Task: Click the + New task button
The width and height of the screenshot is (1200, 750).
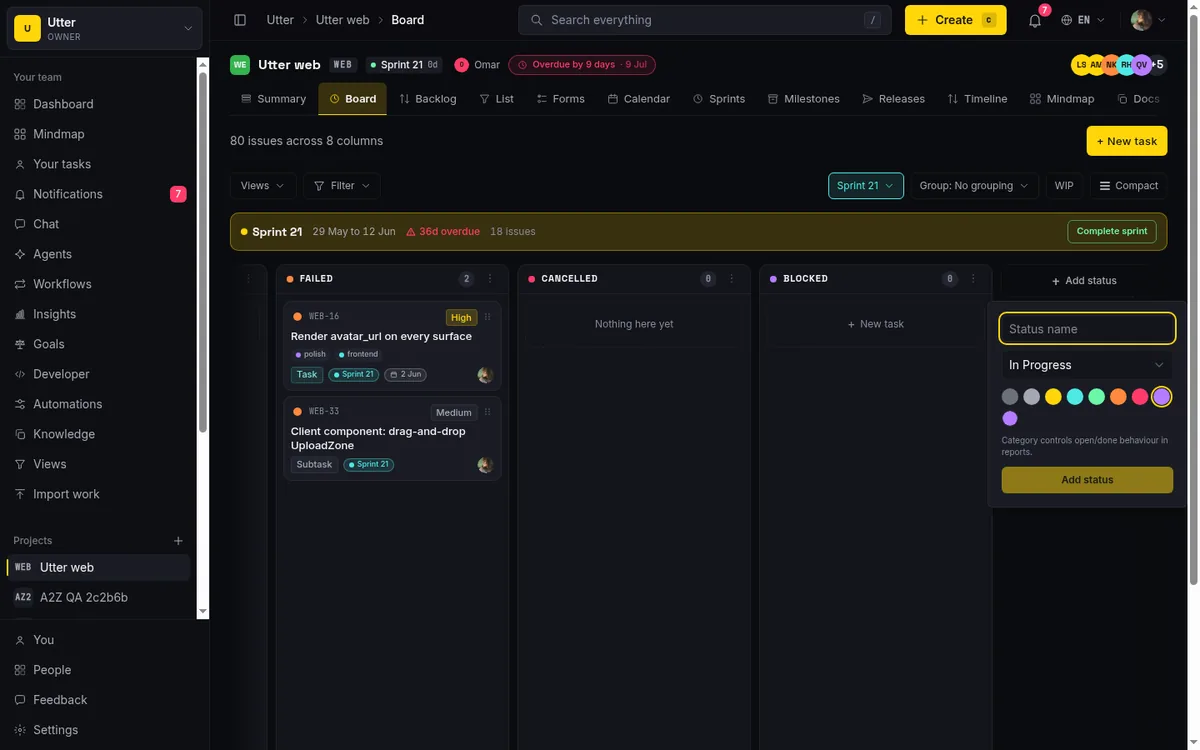Action: tap(1127, 141)
